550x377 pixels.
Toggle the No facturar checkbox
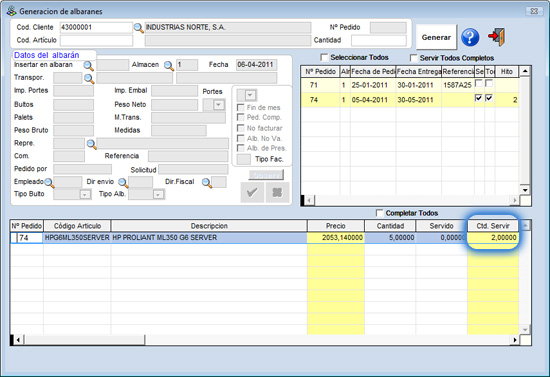tap(241, 128)
